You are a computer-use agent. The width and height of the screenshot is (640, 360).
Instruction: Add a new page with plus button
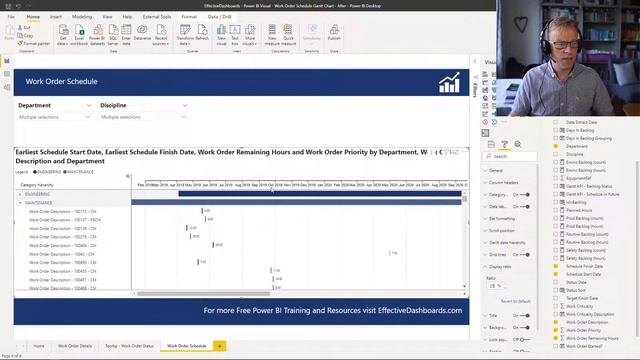tap(220, 346)
